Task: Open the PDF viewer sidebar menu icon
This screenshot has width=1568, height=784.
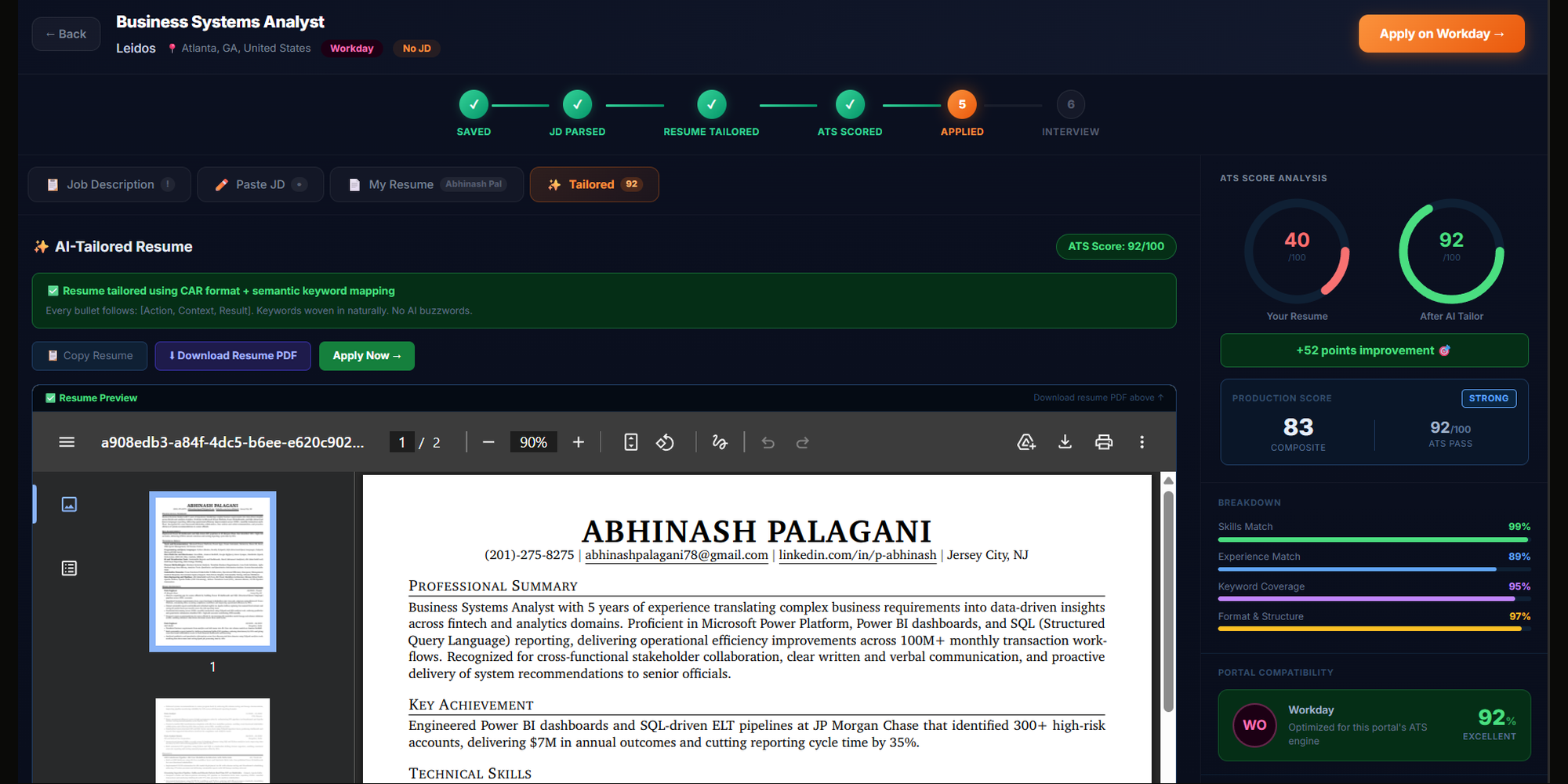Action: pos(67,442)
